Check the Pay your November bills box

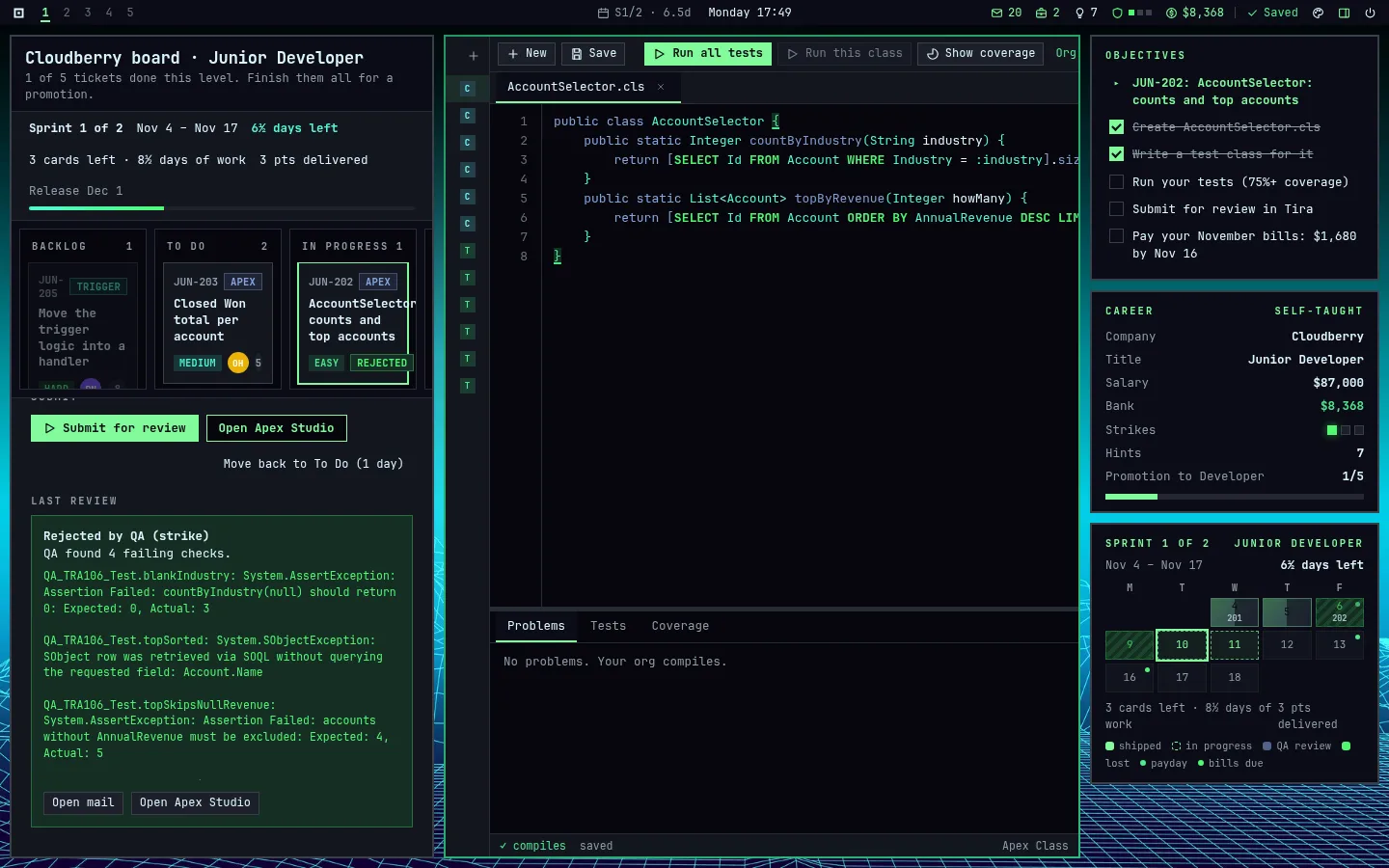point(1116,235)
